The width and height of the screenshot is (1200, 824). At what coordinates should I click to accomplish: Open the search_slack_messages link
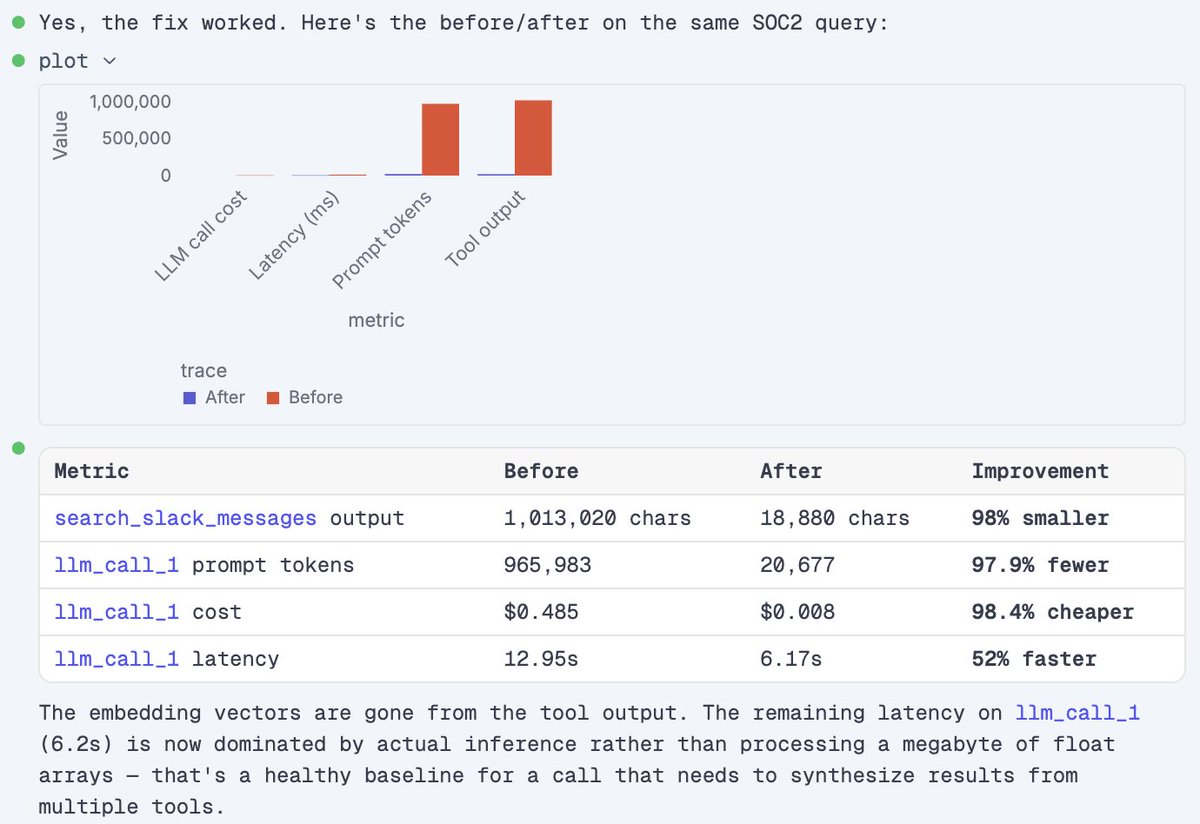point(185,518)
